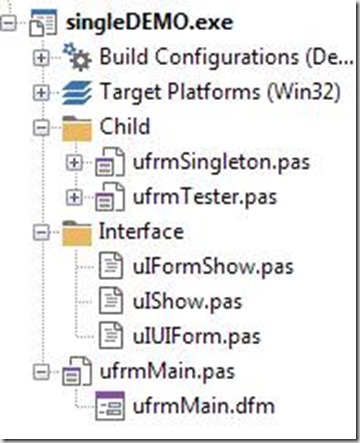Expand the ufrmSingleton.pas node

[x=74, y=163]
